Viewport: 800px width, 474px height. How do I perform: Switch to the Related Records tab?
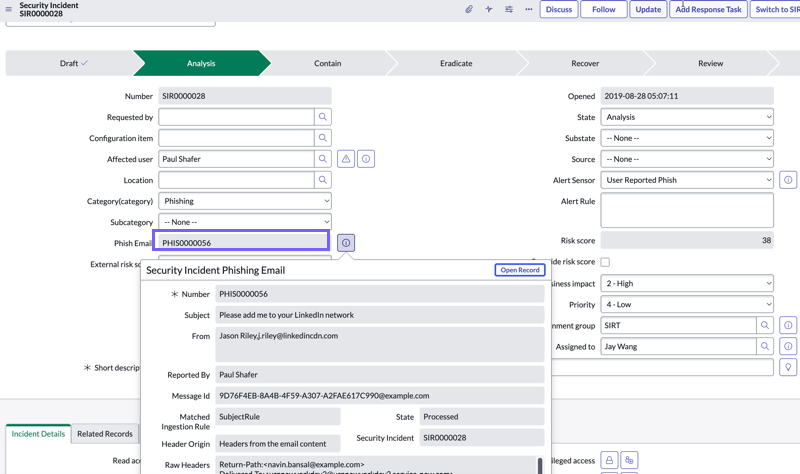105,434
